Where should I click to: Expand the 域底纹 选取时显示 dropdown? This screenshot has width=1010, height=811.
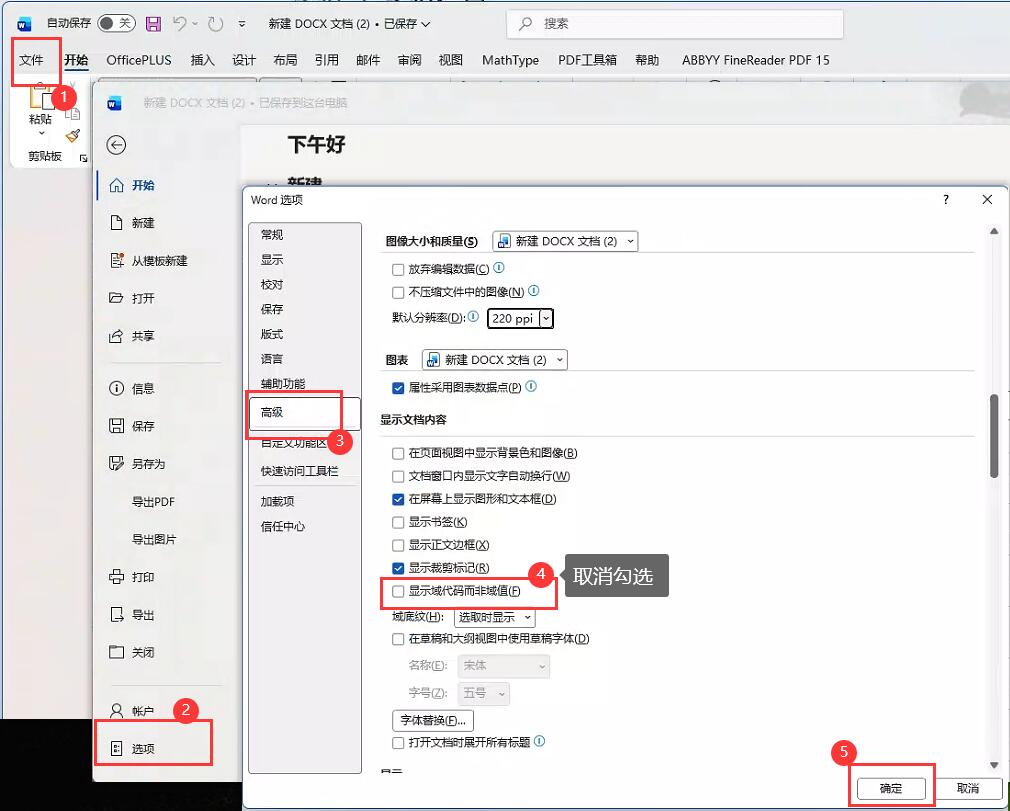point(494,617)
